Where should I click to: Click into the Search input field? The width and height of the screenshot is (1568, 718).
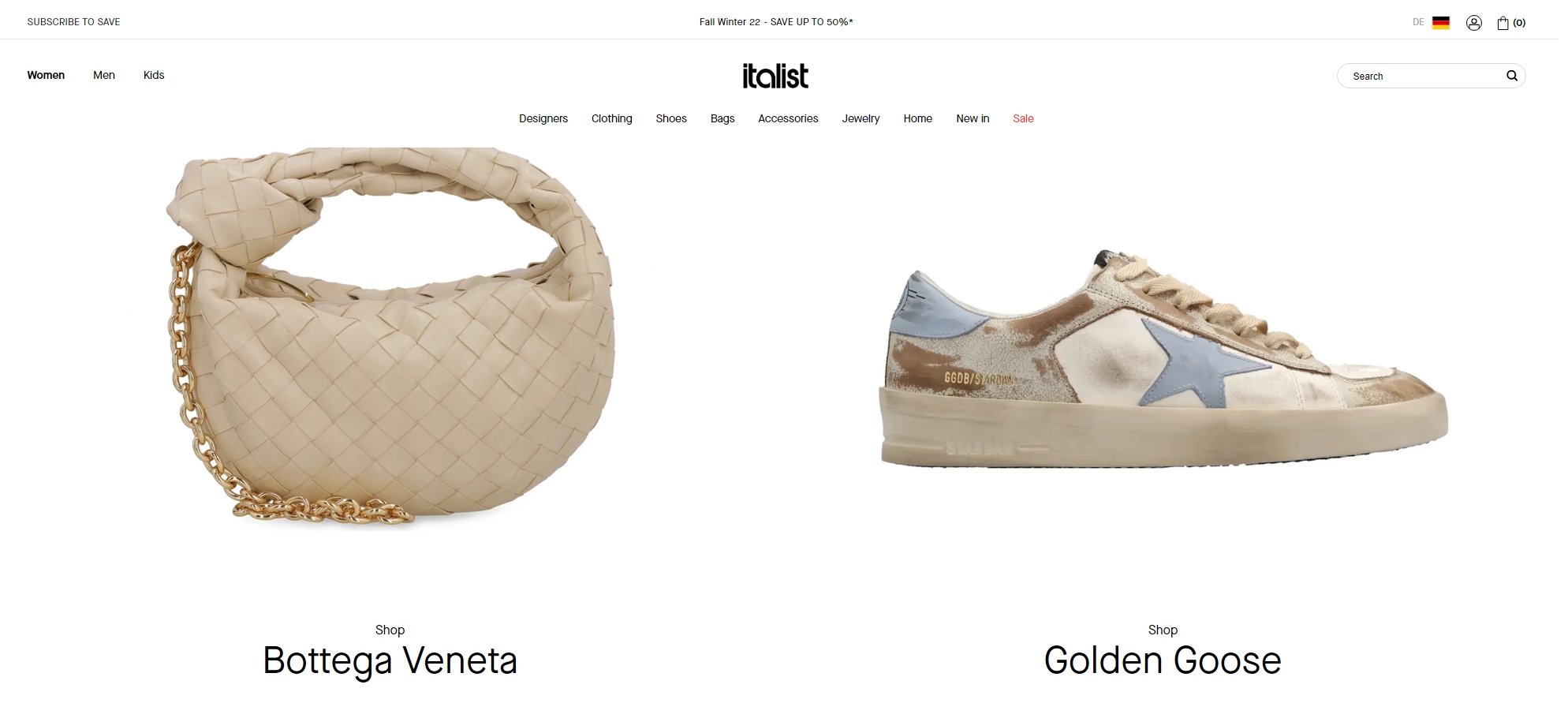pos(1424,76)
